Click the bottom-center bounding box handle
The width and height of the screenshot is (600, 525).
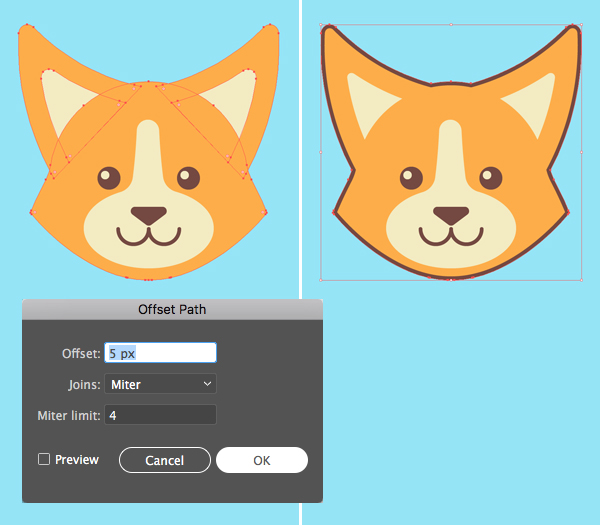coord(451,280)
